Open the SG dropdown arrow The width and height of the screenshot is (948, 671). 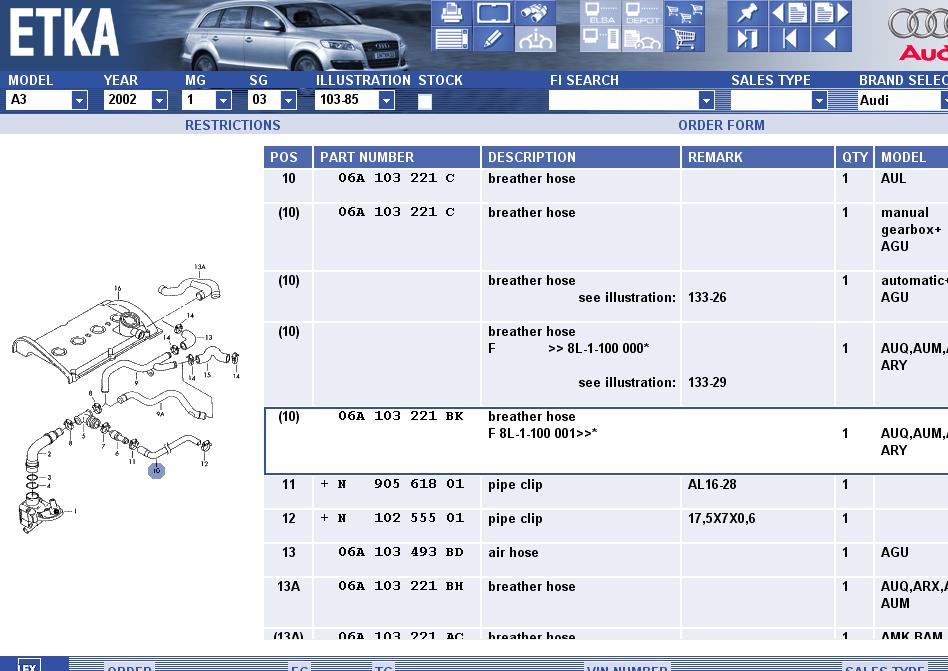click(x=288, y=100)
